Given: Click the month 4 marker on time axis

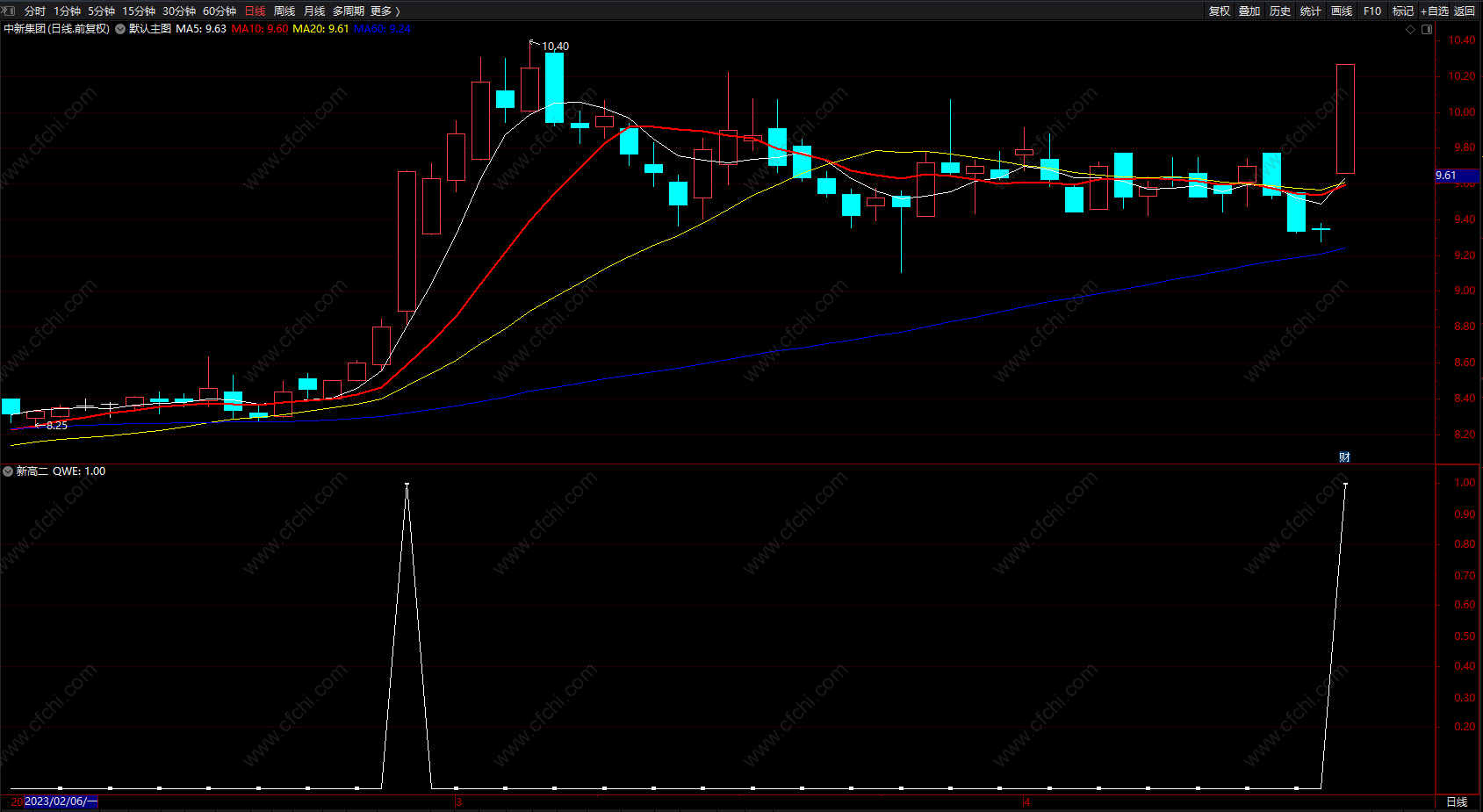Looking at the screenshot, I should point(1026,802).
